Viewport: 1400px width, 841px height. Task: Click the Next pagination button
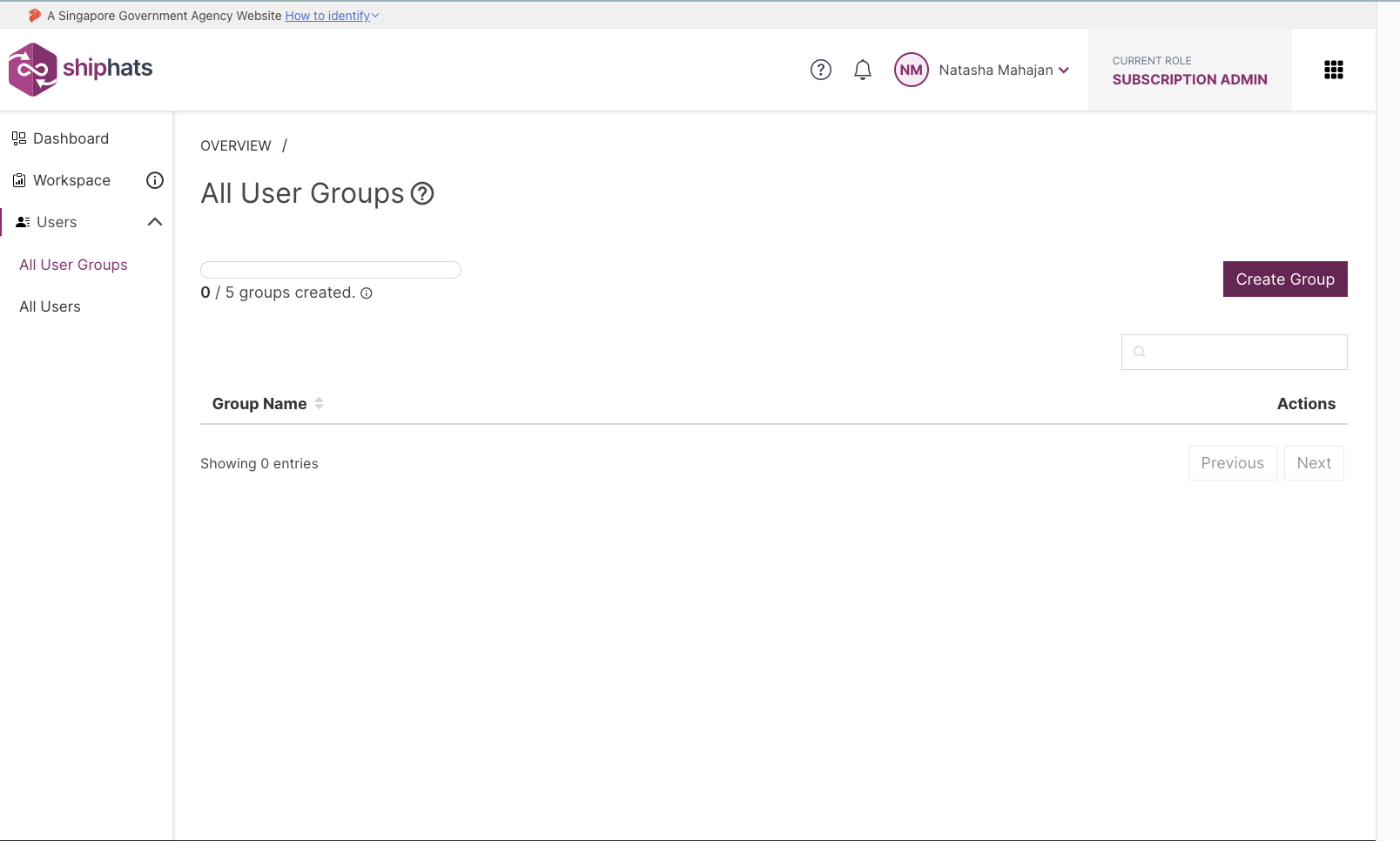click(1313, 463)
